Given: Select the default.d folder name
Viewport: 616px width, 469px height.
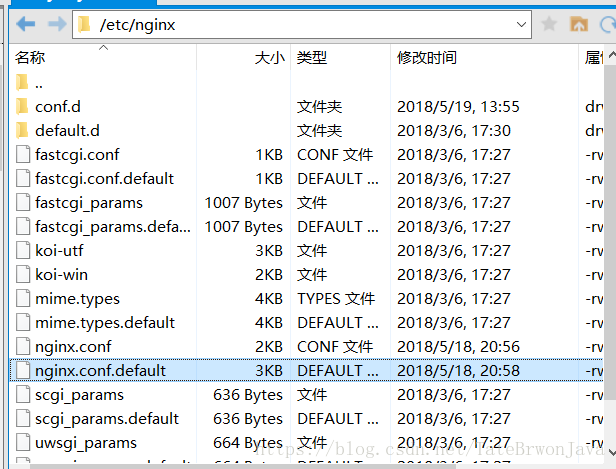Looking at the screenshot, I should click(x=67, y=130).
